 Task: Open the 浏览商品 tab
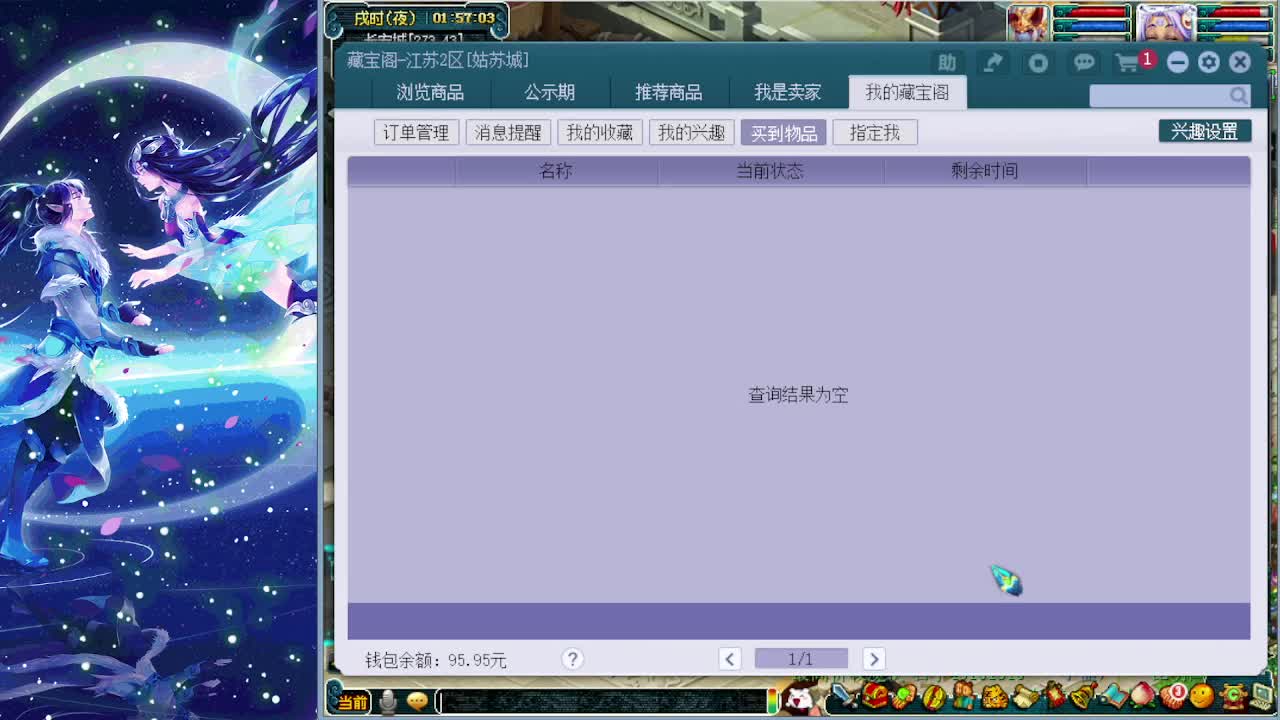point(430,92)
